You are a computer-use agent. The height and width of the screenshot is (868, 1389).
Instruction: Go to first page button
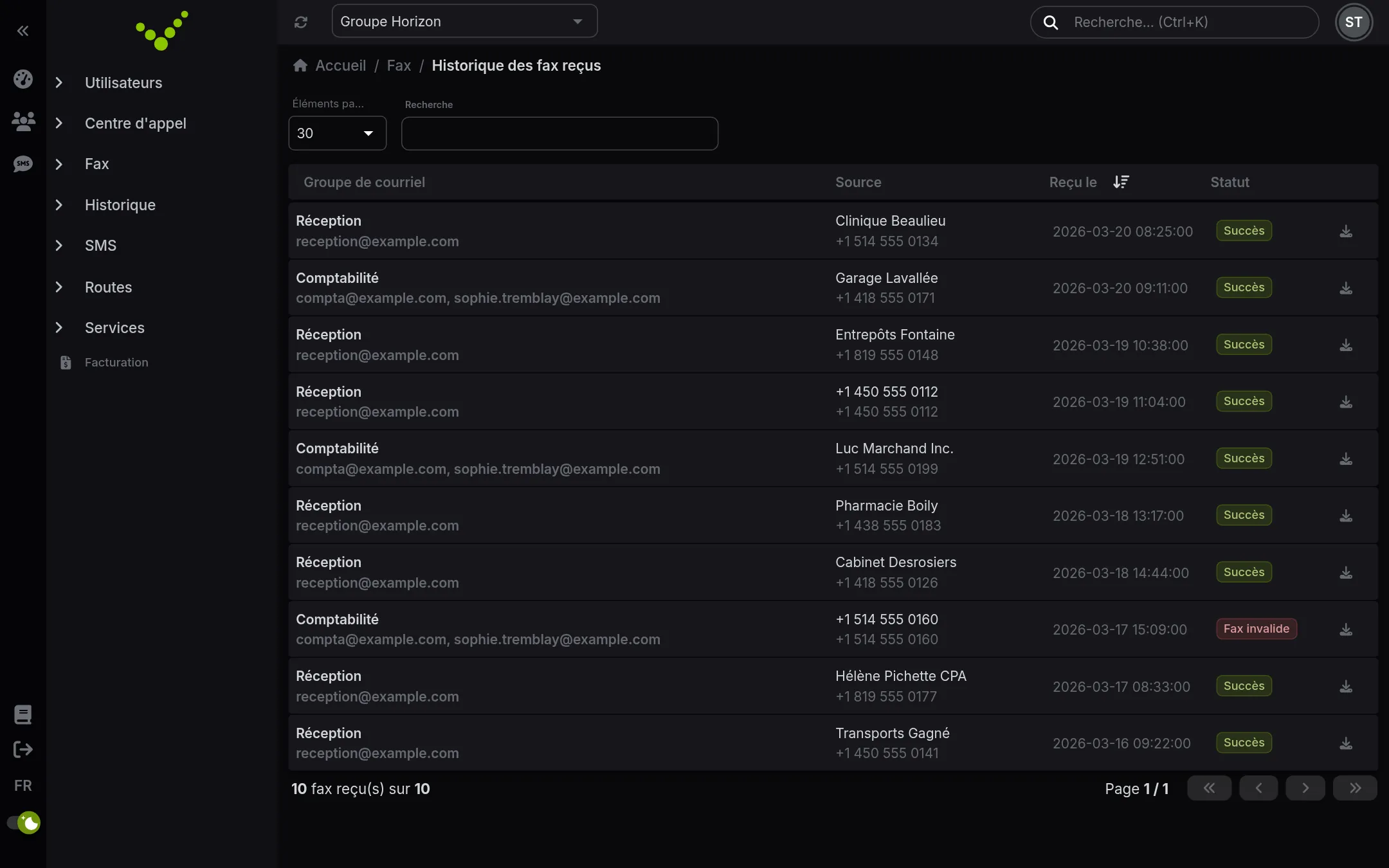1209,788
